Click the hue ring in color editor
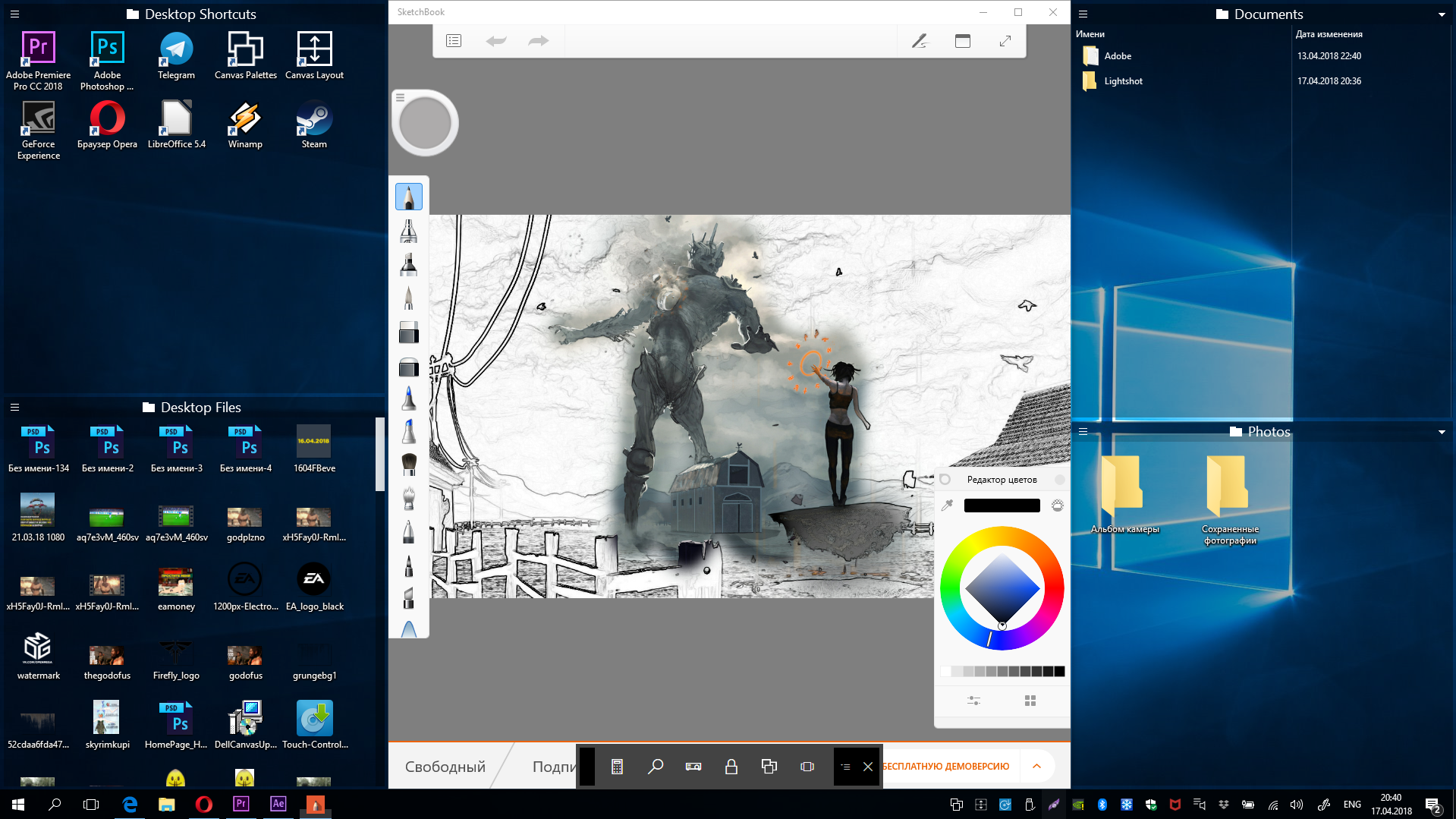This screenshot has width=1456, height=819. tap(1002, 534)
